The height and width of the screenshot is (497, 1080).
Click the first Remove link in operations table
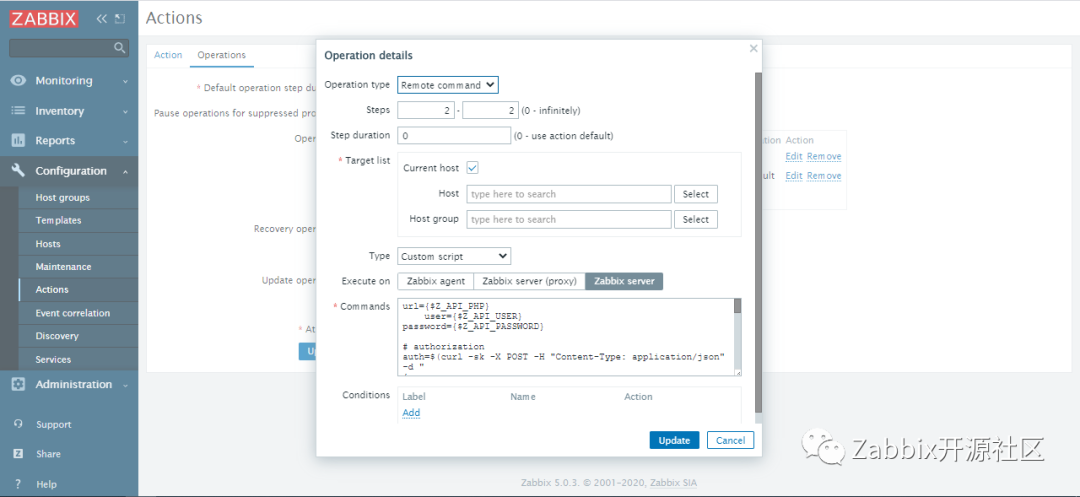tap(824, 156)
